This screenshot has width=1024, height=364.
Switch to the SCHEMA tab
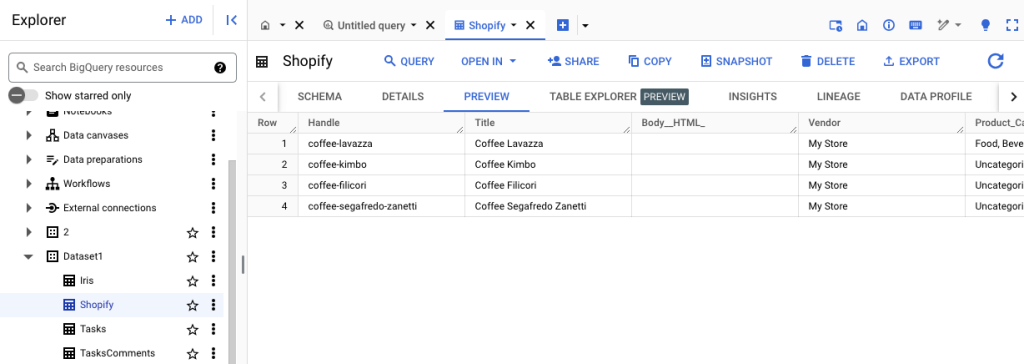[319, 97]
